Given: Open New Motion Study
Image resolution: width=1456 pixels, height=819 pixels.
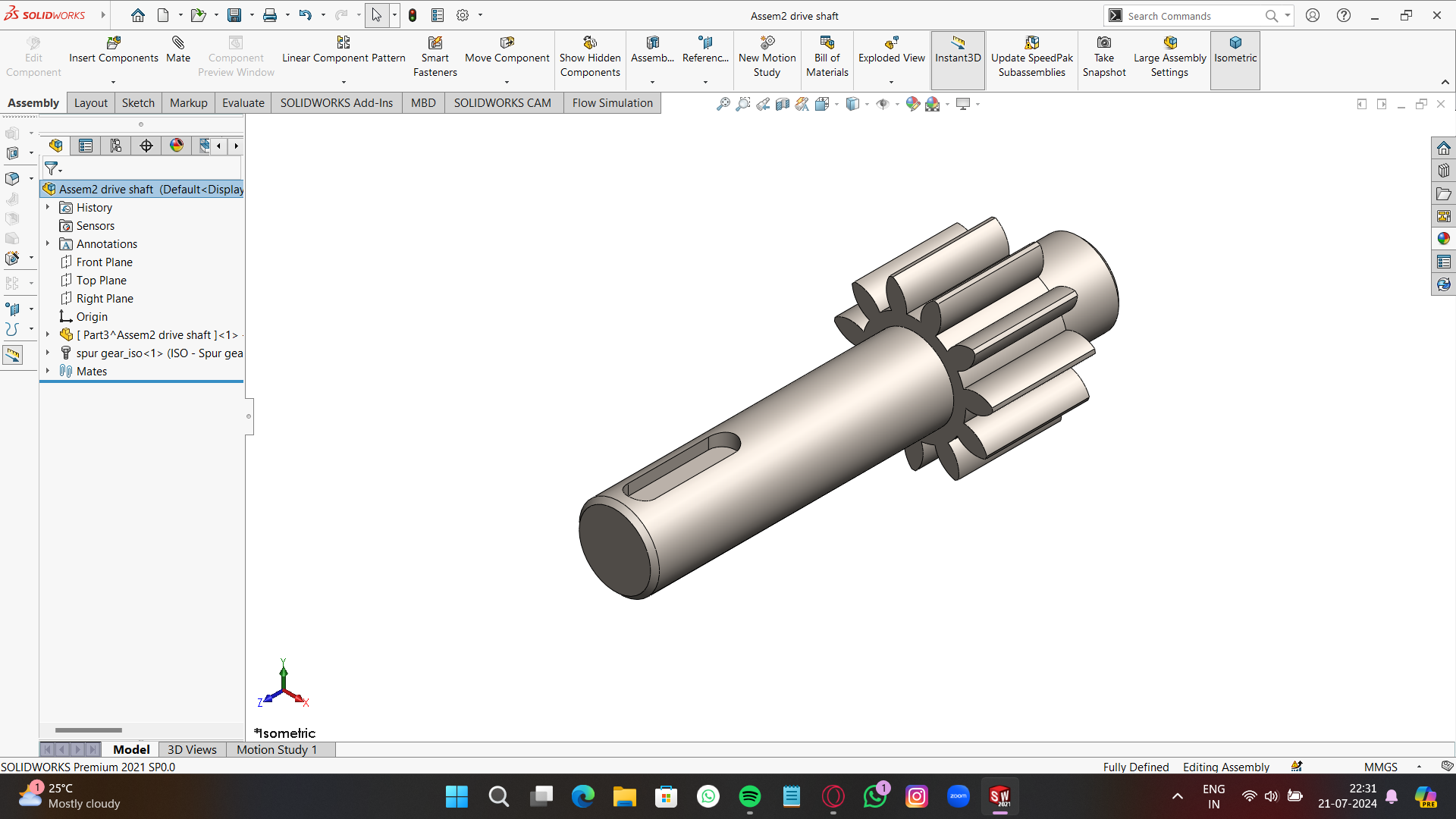Looking at the screenshot, I should click(767, 57).
